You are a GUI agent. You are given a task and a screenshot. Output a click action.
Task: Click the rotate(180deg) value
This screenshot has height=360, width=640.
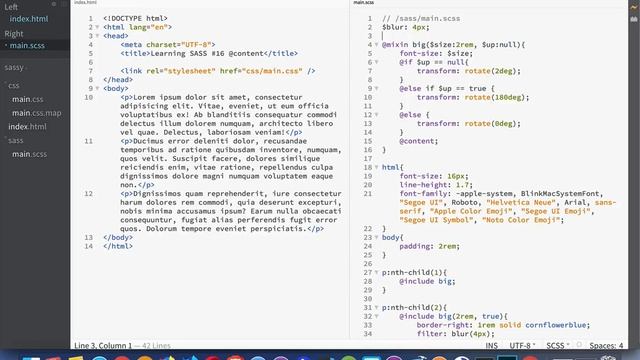tap(495, 98)
